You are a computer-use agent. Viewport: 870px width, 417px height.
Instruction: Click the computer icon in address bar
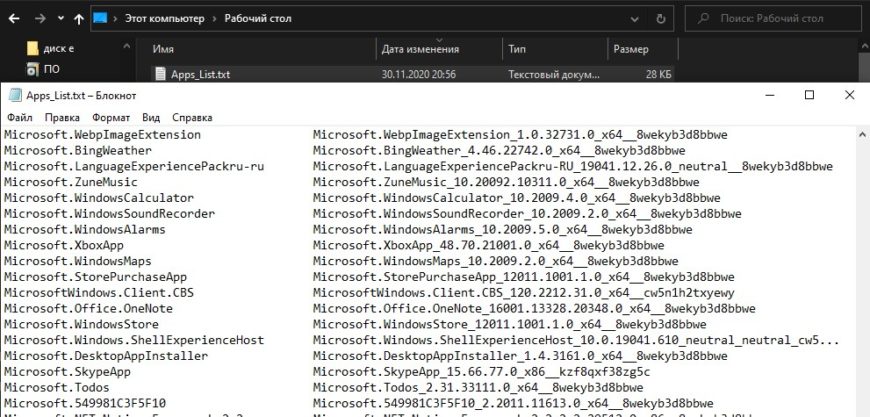pyautogui.click(x=100, y=18)
